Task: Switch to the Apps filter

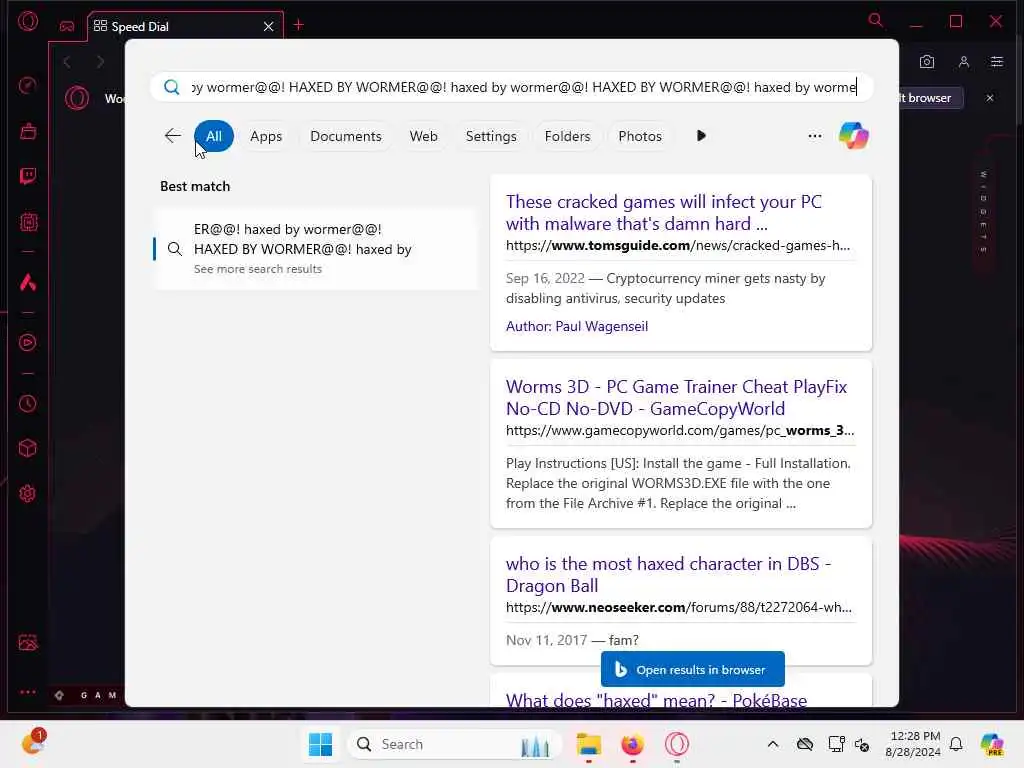Action: coord(266,136)
